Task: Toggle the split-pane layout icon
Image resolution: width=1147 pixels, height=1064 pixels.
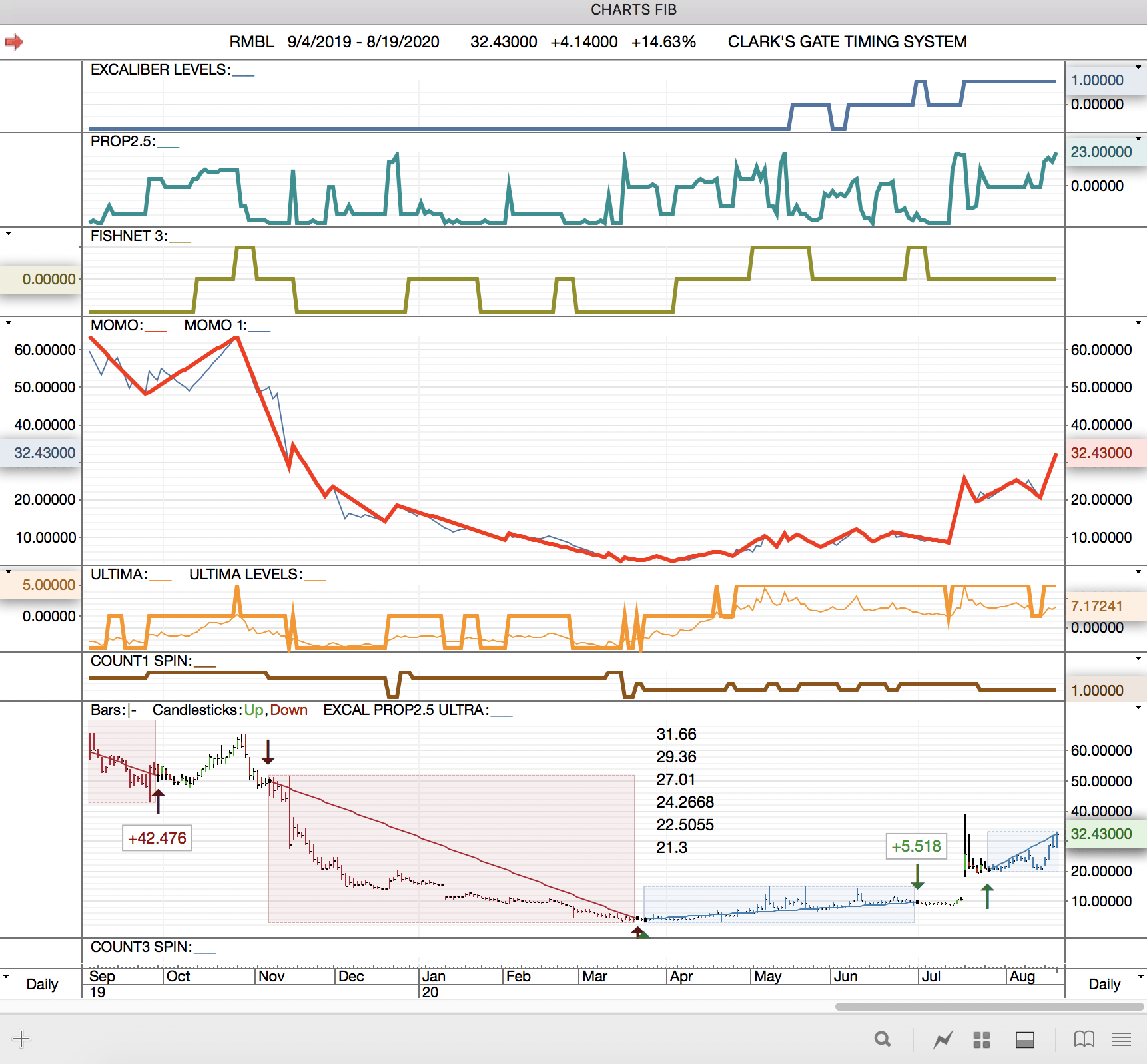Action: pos(1024,1039)
